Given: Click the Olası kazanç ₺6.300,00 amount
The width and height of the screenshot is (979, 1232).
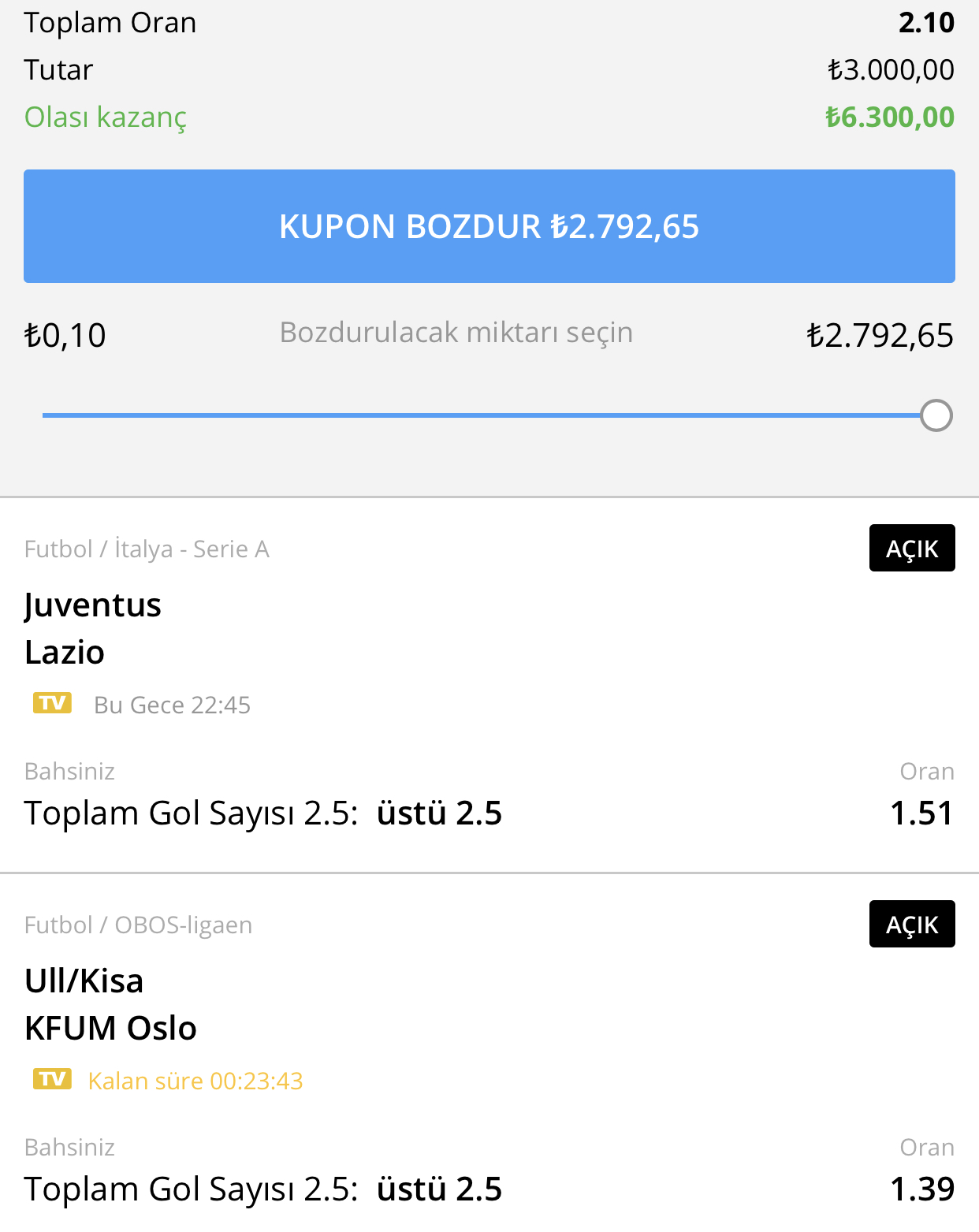Looking at the screenshot, I should coord(889,117).
